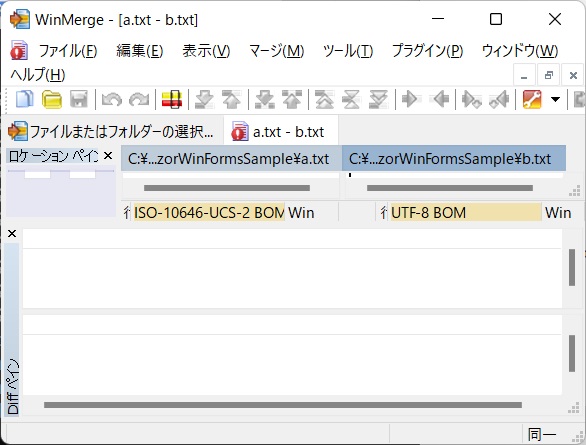Minimize the inner a.txt - b.txt document window

click(x=524, y=76)
